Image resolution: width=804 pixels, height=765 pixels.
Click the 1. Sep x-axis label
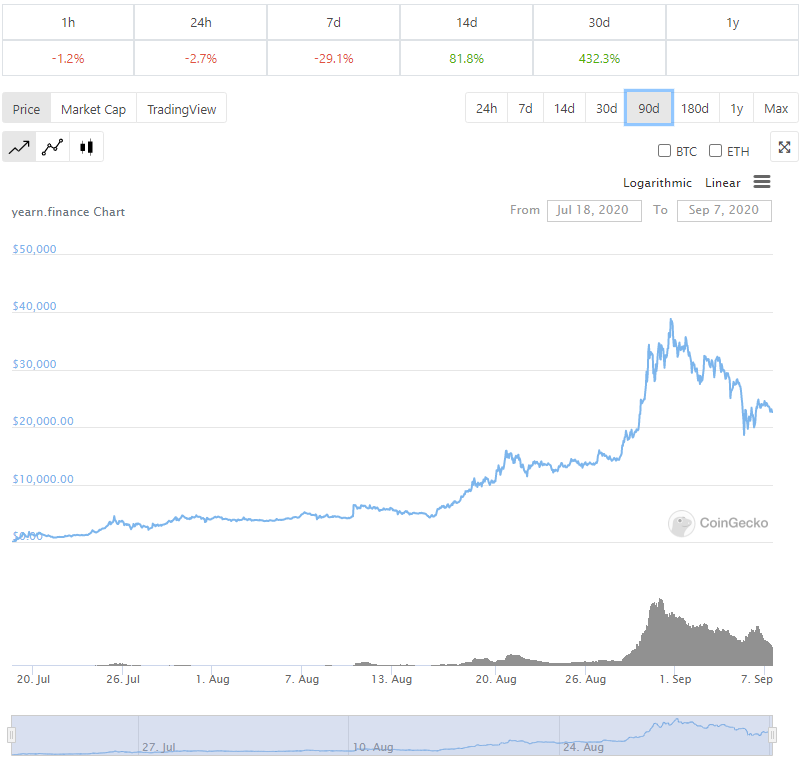tap(675, 679)
